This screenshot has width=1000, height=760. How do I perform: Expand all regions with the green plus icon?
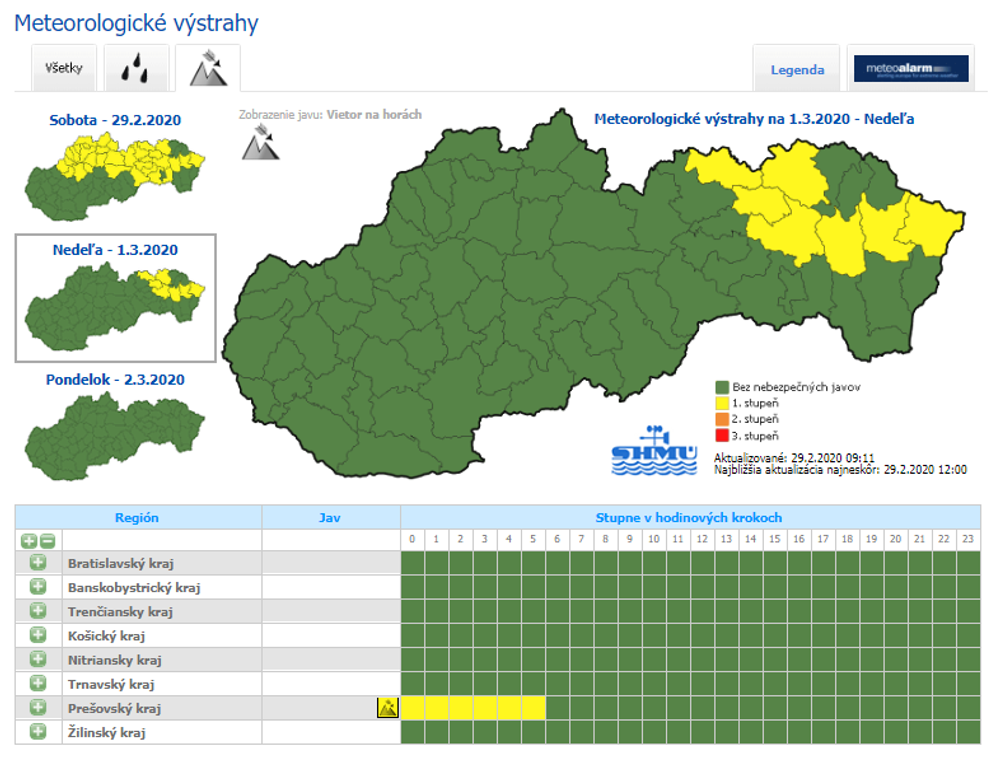(x=29, y=541)
